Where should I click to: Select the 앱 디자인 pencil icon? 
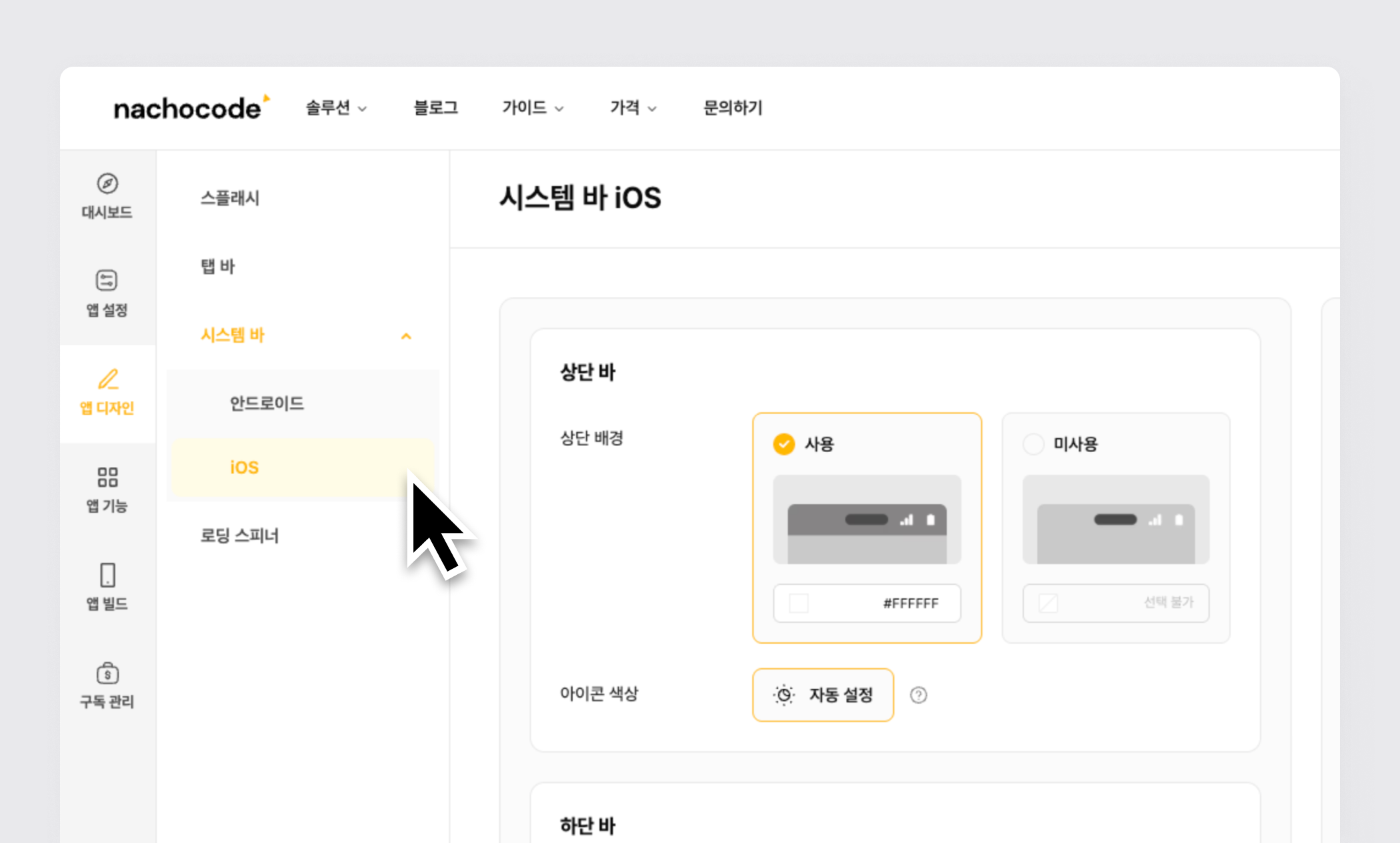(x=108, y=379)
